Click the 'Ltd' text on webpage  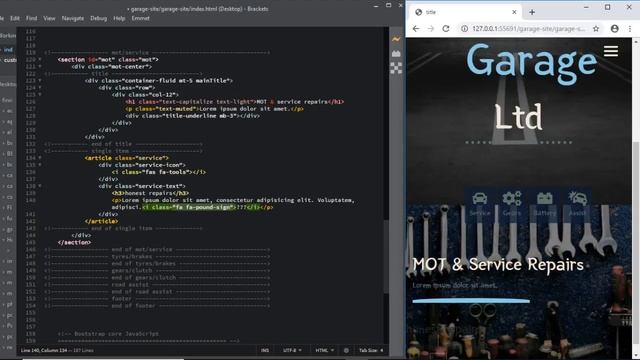coord(518,116)
